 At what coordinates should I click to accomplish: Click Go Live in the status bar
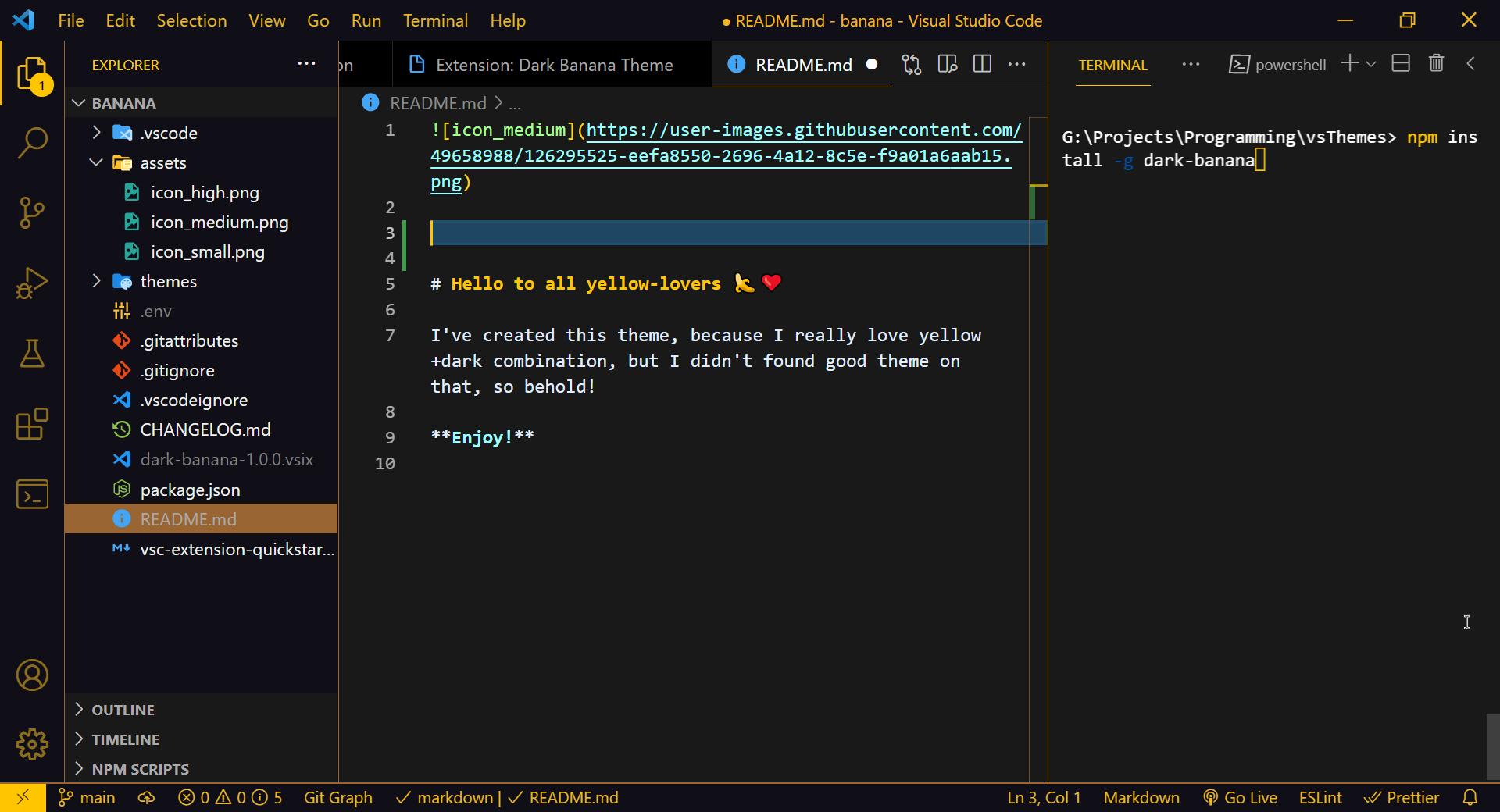tap(1250, 797)
